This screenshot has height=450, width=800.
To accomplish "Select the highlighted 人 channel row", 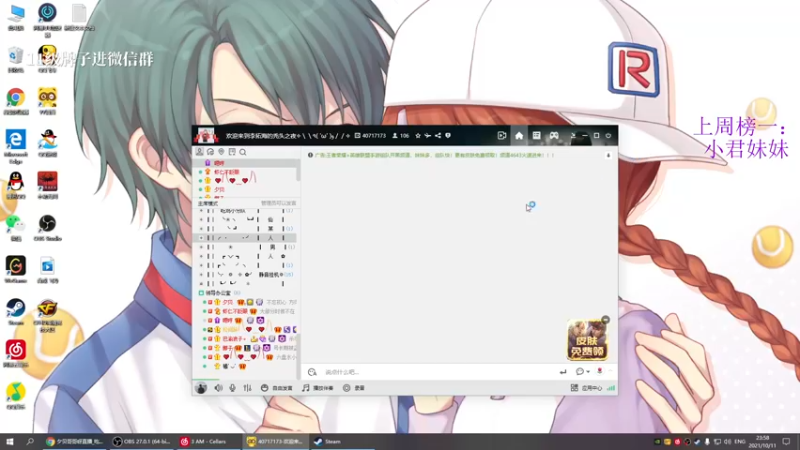I will [245, 238].
